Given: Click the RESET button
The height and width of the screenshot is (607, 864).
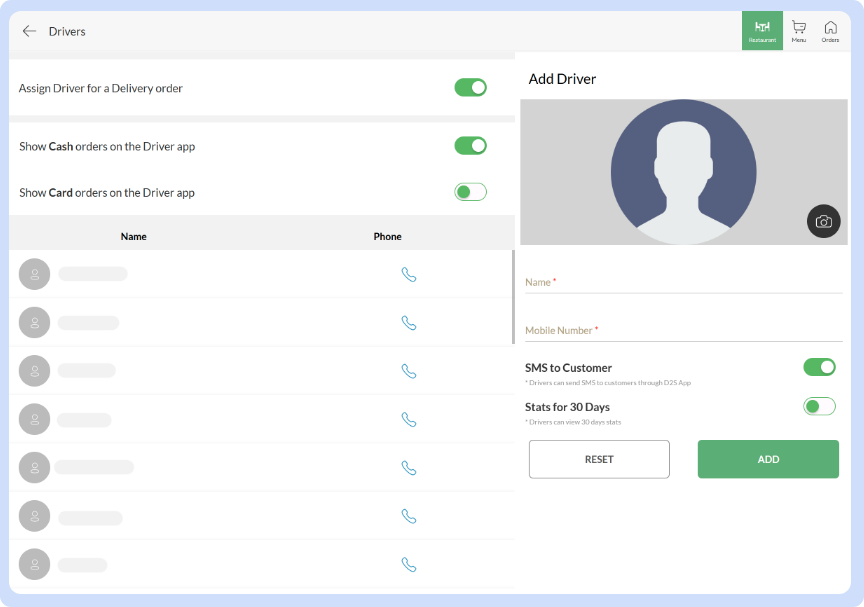Looking at the screenshot, I should 599,459.
